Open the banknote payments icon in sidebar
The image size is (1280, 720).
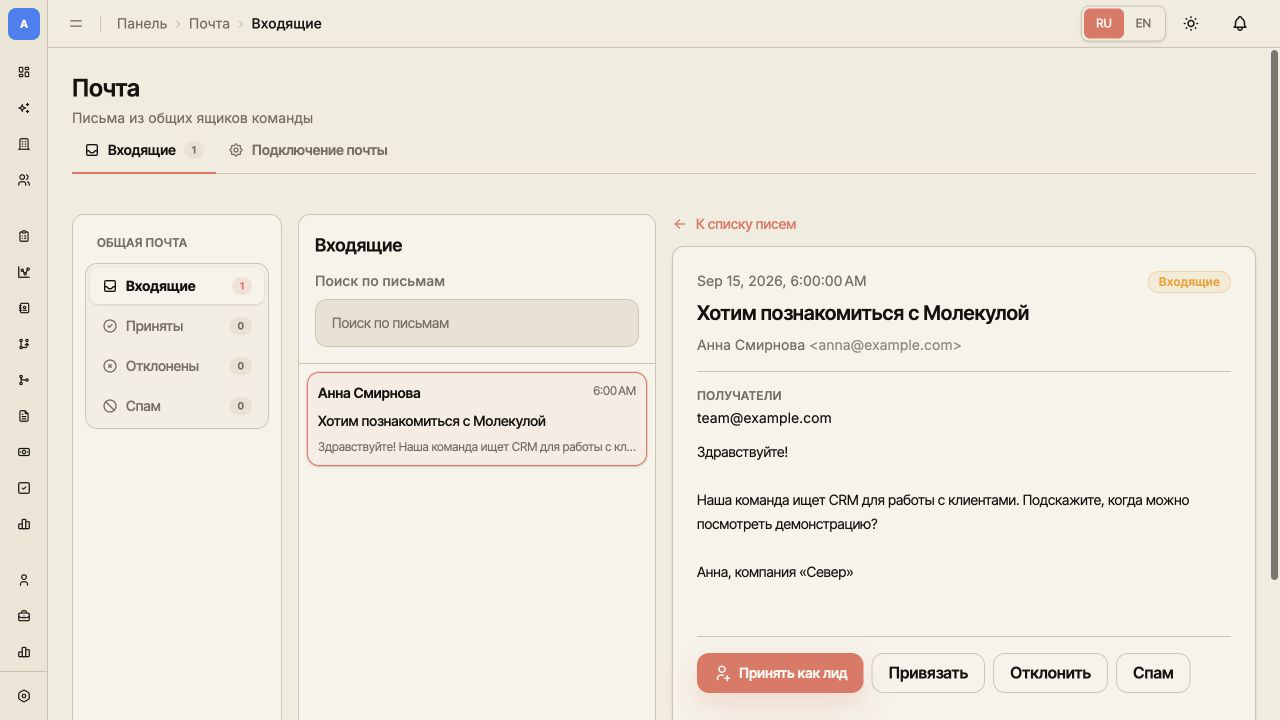click(24, 452)
